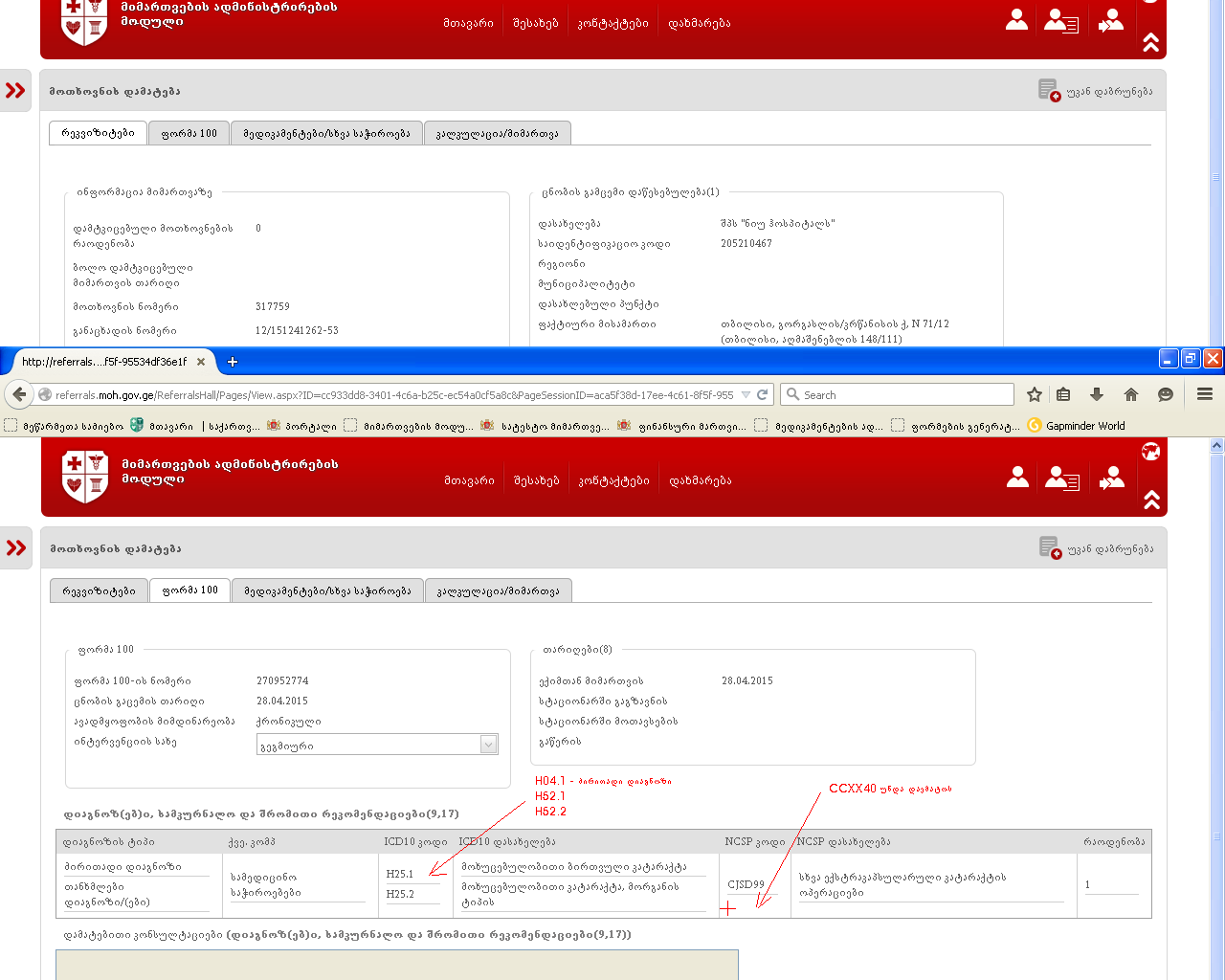
Task: Expand the "გეგმიური" intervention type dropdown
Action: (x=488, y=745)
